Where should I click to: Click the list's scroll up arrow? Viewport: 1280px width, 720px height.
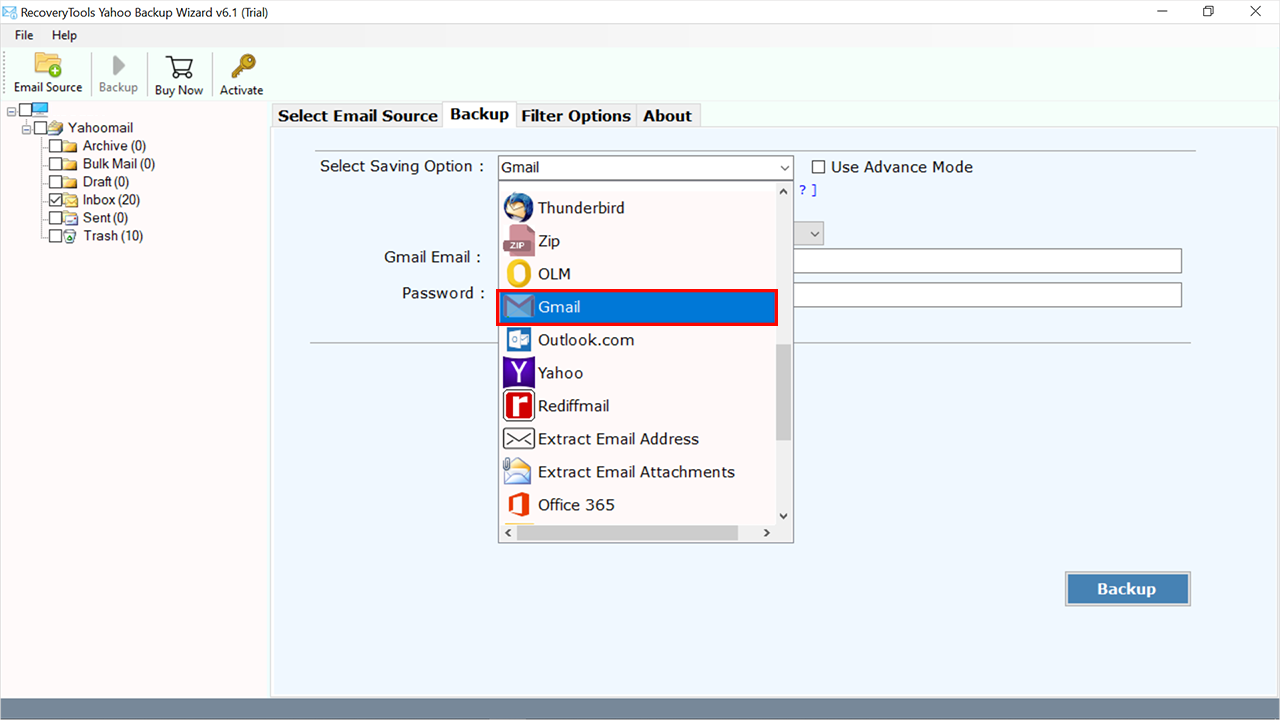[x=783, y=189]
